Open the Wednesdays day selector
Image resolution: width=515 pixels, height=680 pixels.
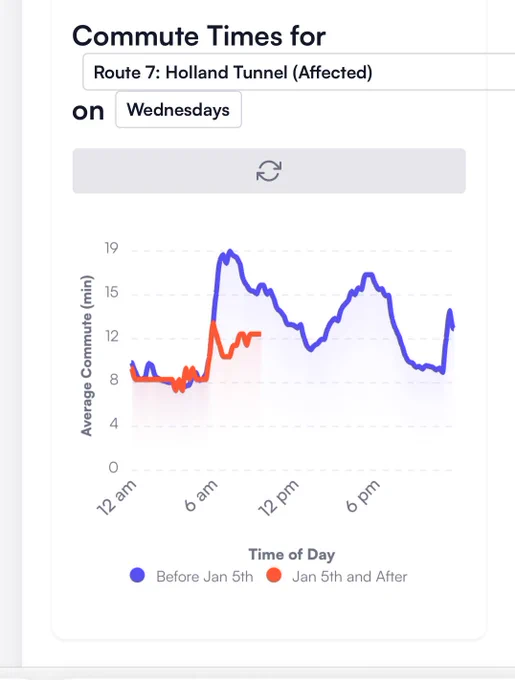(178, 110)
